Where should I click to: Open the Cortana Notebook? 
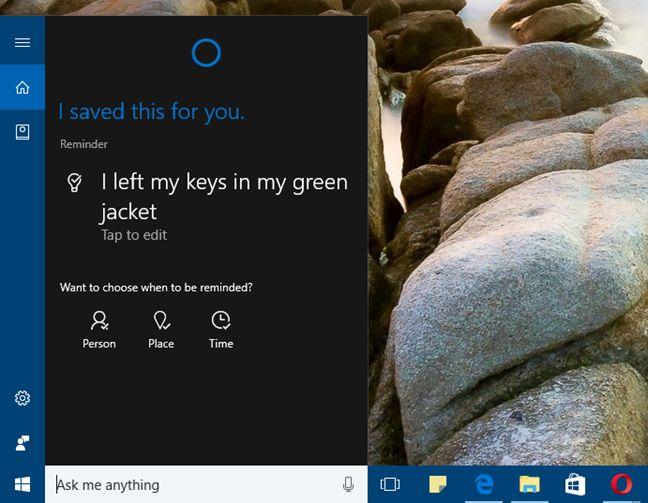point(22,132)
